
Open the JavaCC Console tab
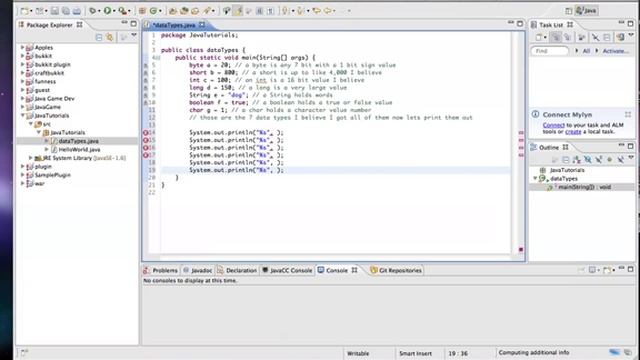click(287, 270)
